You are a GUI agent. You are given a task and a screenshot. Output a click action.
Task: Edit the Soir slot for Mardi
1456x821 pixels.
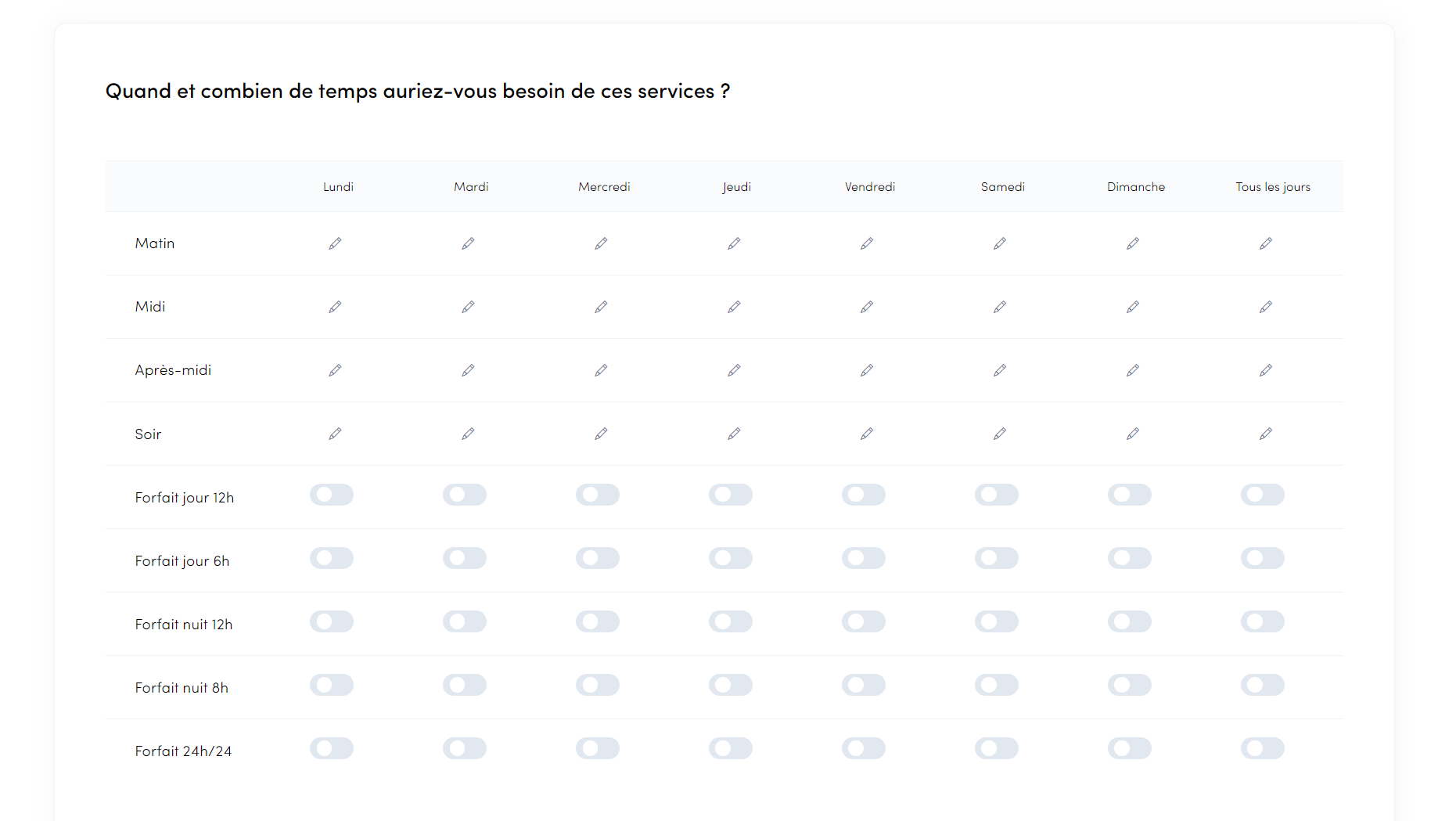point(468,434)
